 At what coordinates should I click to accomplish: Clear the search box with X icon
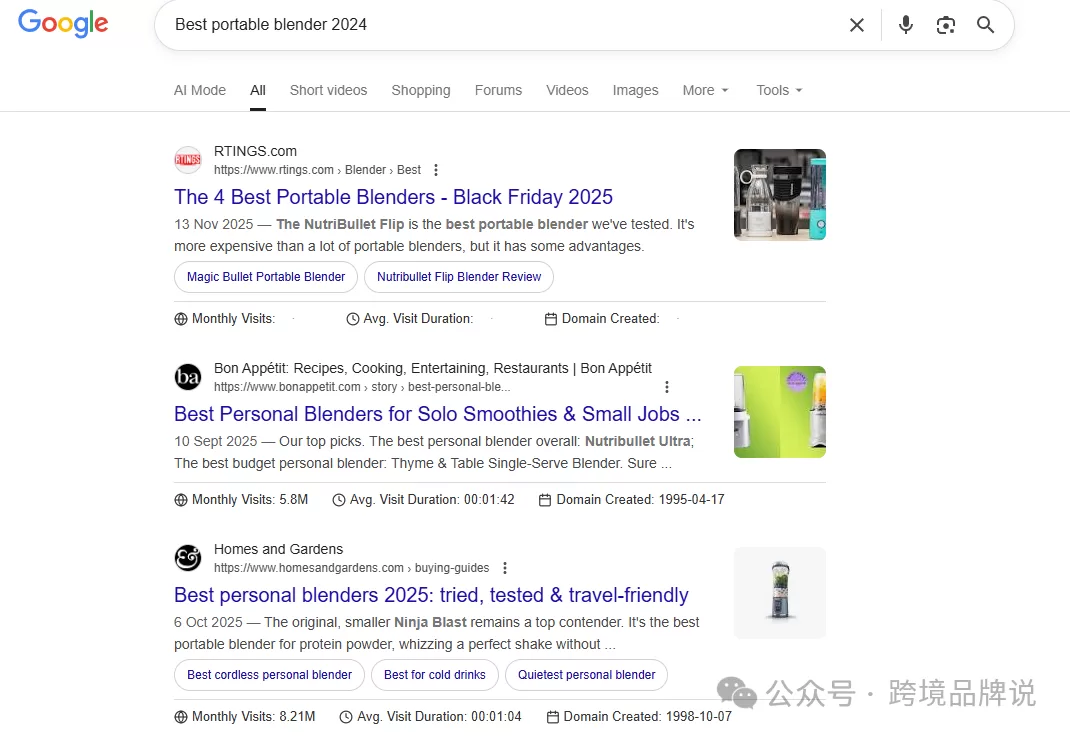[856, 25]
